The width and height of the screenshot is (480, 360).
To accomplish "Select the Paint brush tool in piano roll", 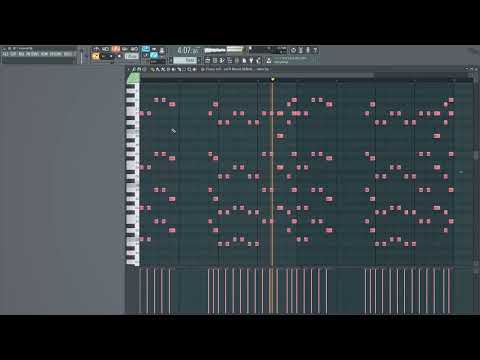I will 158,69.
